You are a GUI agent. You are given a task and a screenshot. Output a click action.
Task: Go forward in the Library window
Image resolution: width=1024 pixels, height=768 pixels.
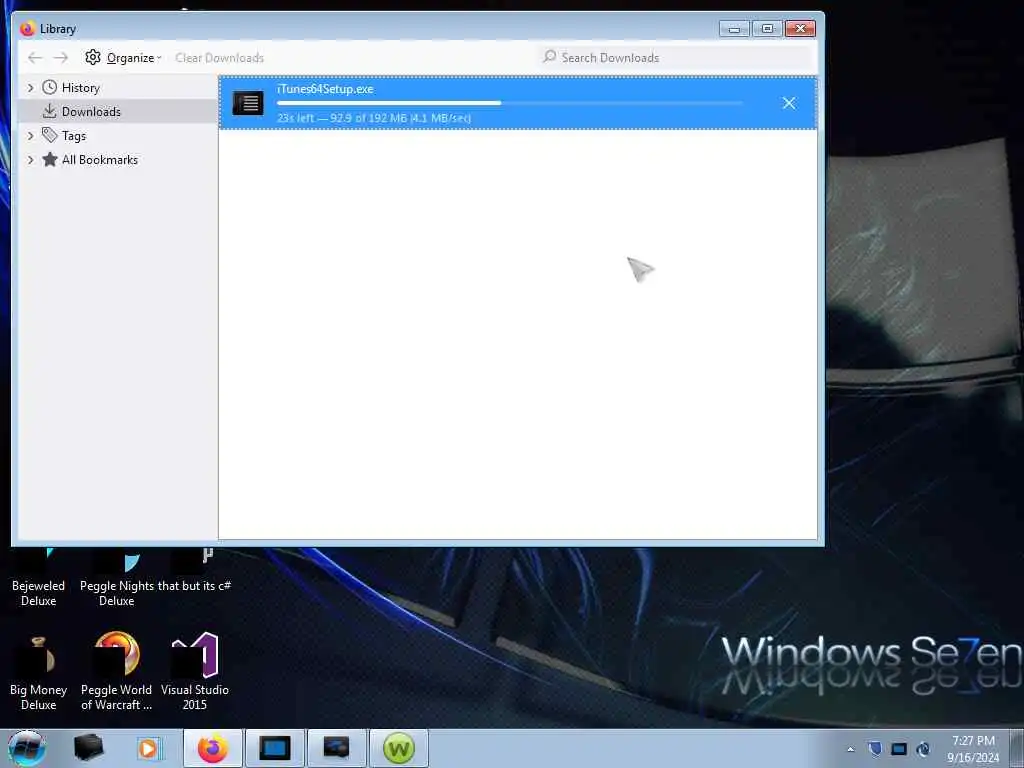[x=61, y=58]
